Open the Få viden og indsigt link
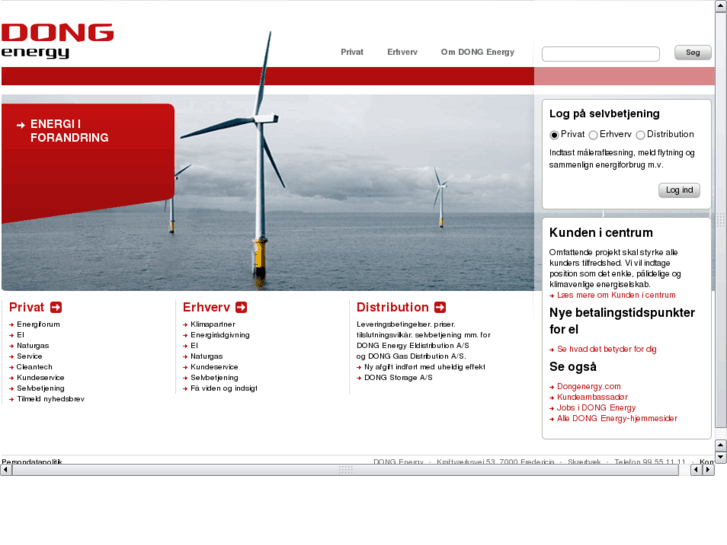The image size is (727, 545). pyautogui.click(x=224, y=388)
